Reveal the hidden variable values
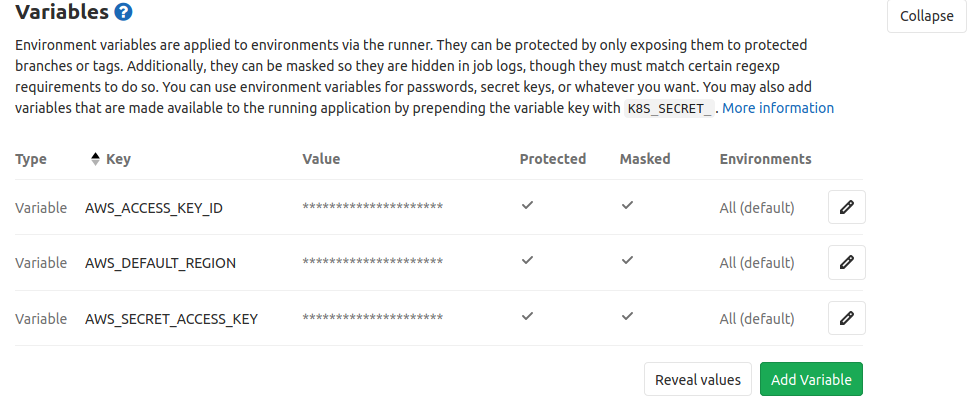Viewport: 980px width, 410px height. point(697,380)
